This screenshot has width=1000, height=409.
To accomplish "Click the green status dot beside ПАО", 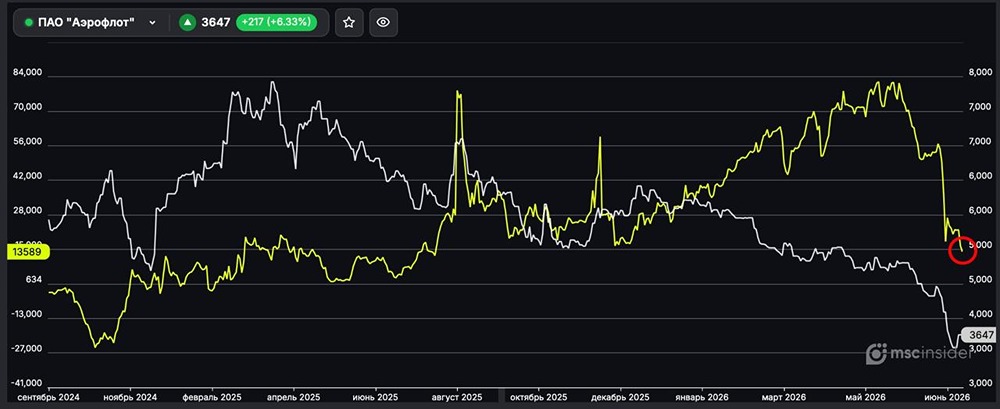I will (28, 22).
